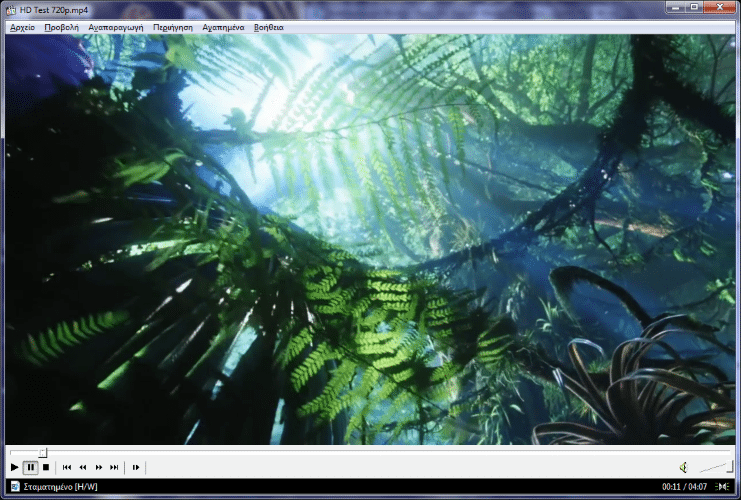Maximize the player window
The image size is (741, 500).
tap(694, 7)
